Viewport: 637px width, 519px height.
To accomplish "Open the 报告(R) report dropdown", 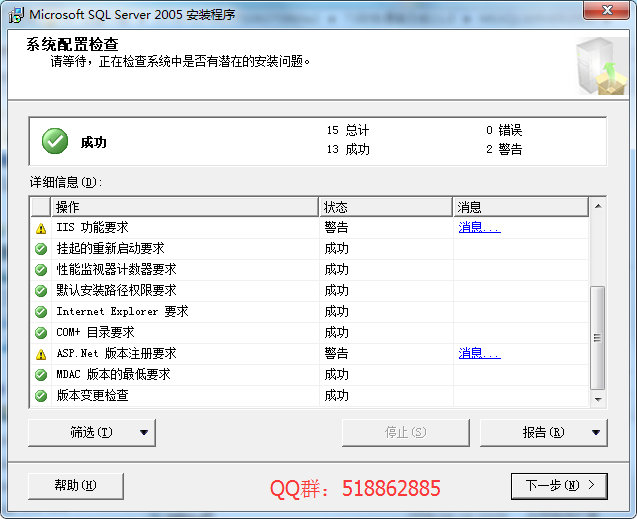I will pyautogui.click(x=544, y=433).
